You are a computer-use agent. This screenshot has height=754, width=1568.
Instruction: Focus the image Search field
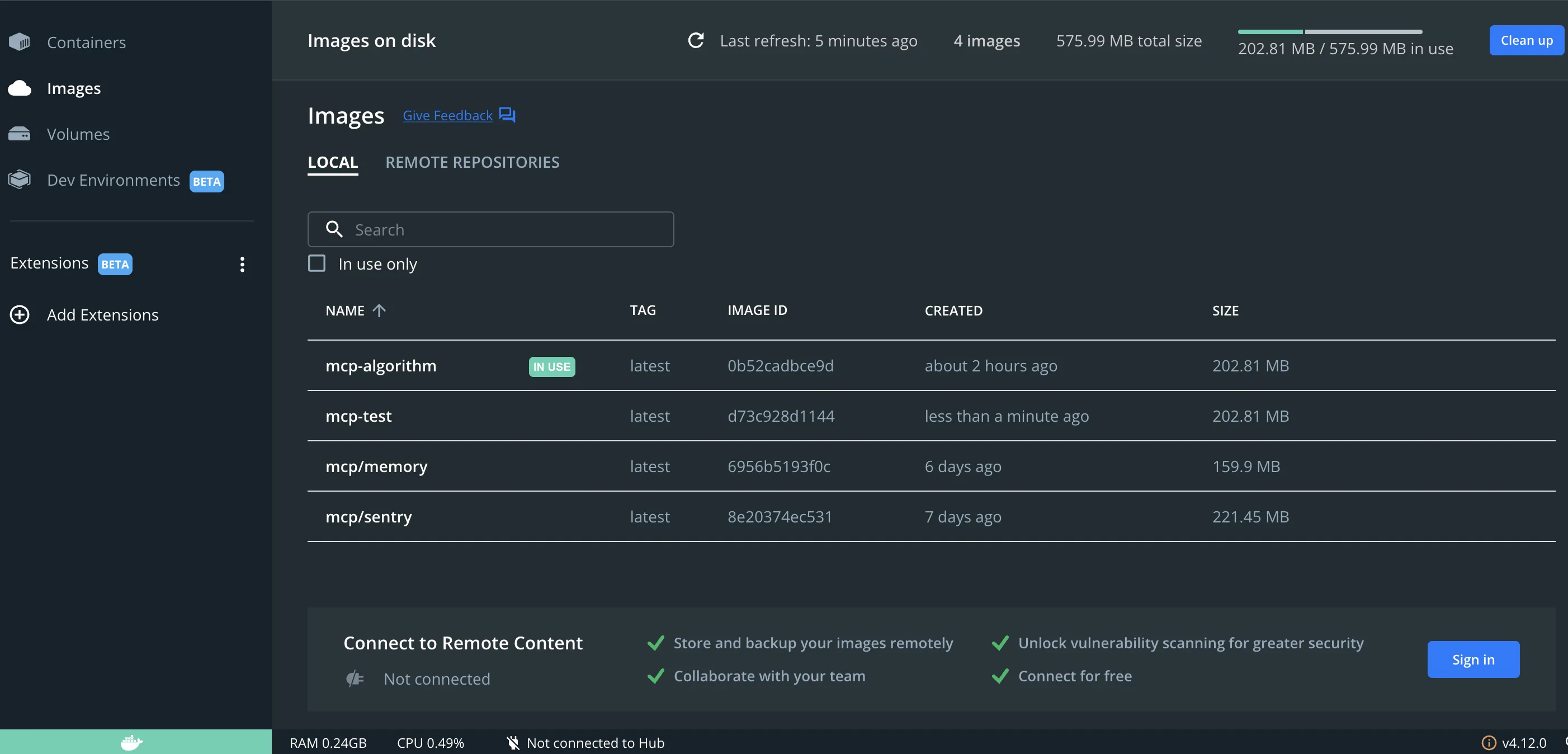(x=490, y=229)
